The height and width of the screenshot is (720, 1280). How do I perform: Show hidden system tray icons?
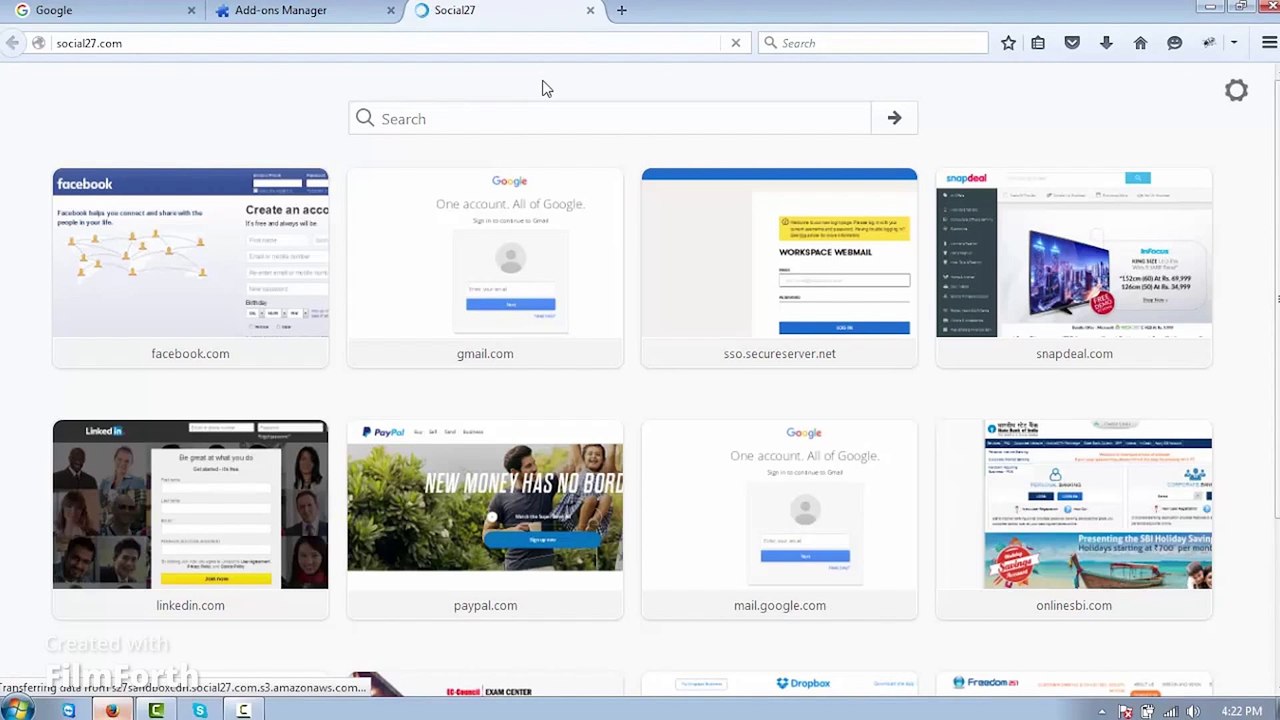coord(1102,712)
